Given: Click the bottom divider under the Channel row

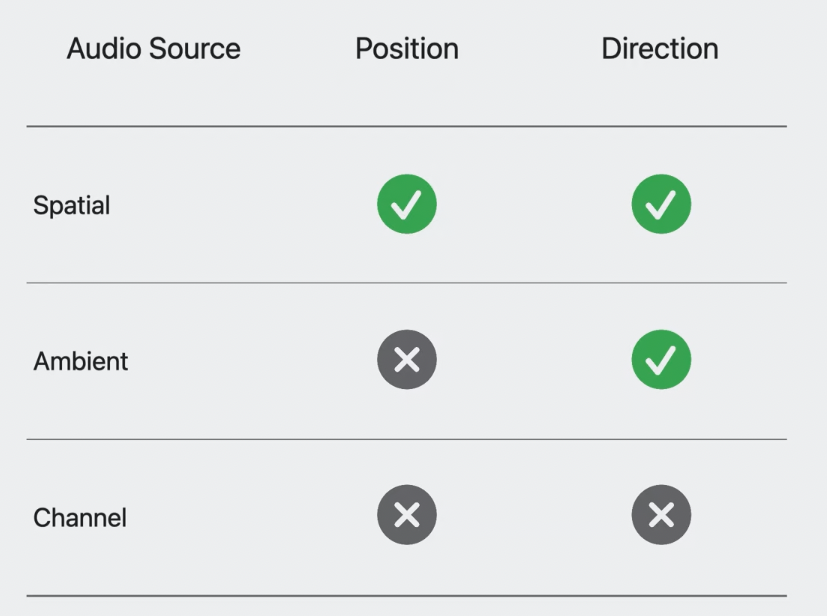Looking at the screenshot, I should 406,596.
